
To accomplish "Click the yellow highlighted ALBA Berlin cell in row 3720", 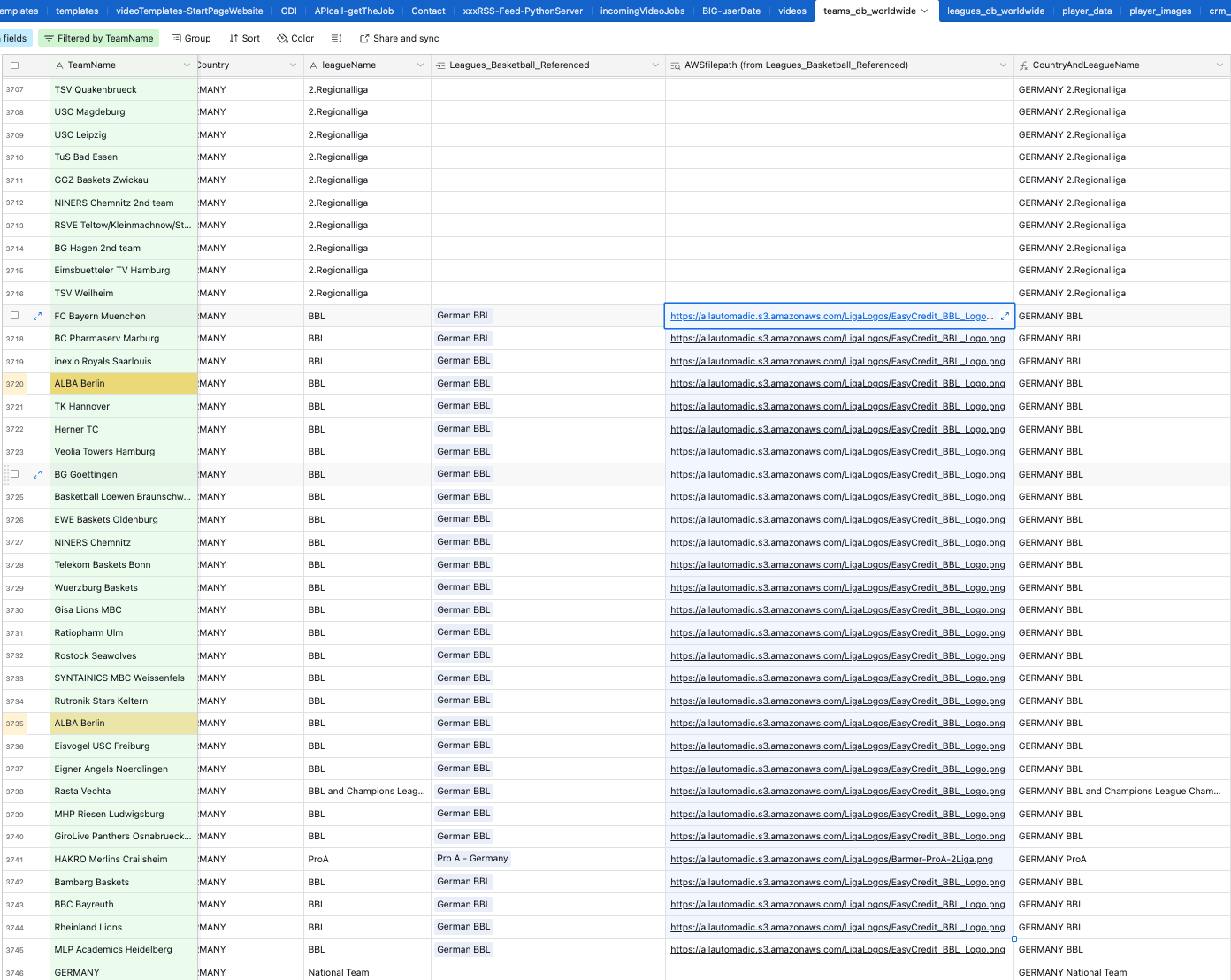I will tap(111, 384).
